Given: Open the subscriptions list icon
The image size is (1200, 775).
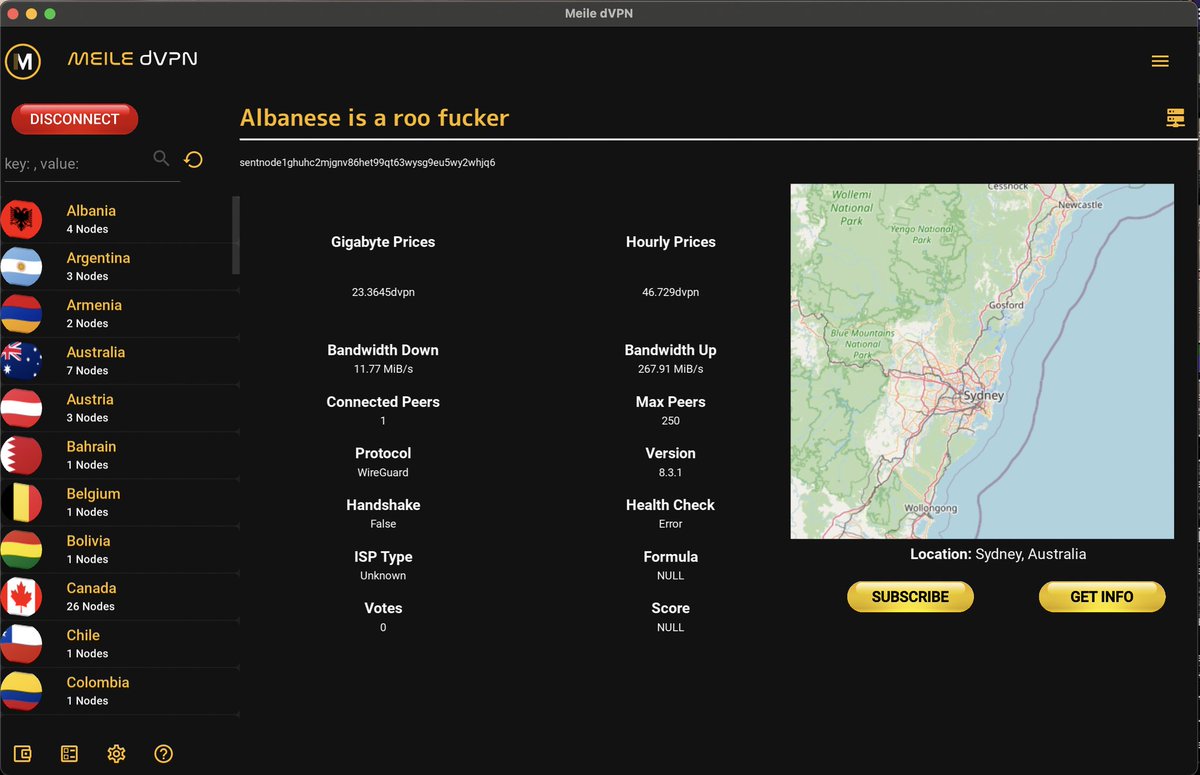Looking at the screenshot, I should click(x=69, y=753).
